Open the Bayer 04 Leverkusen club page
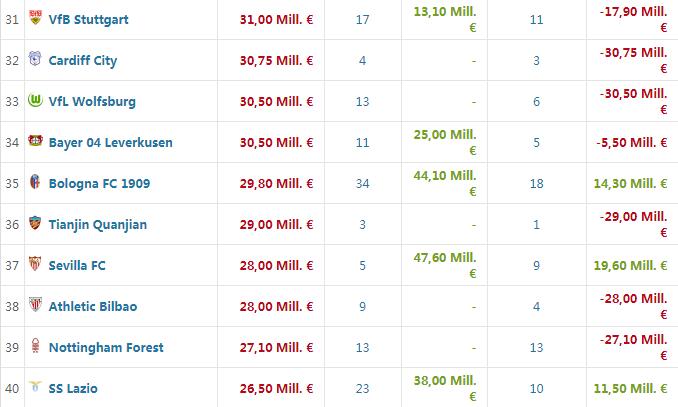This screenshot has width=678, height=407. click(111, 143)
